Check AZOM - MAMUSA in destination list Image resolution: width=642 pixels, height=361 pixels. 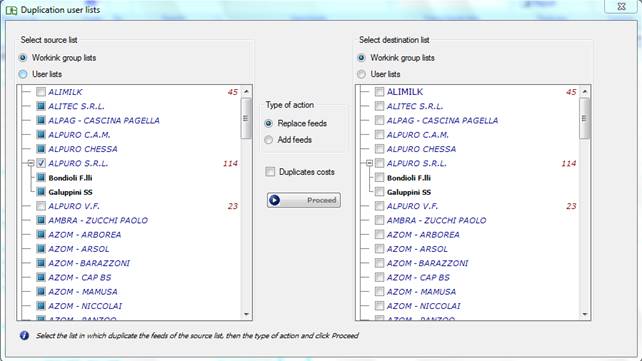pyautogui.click(x=379, y=292)
